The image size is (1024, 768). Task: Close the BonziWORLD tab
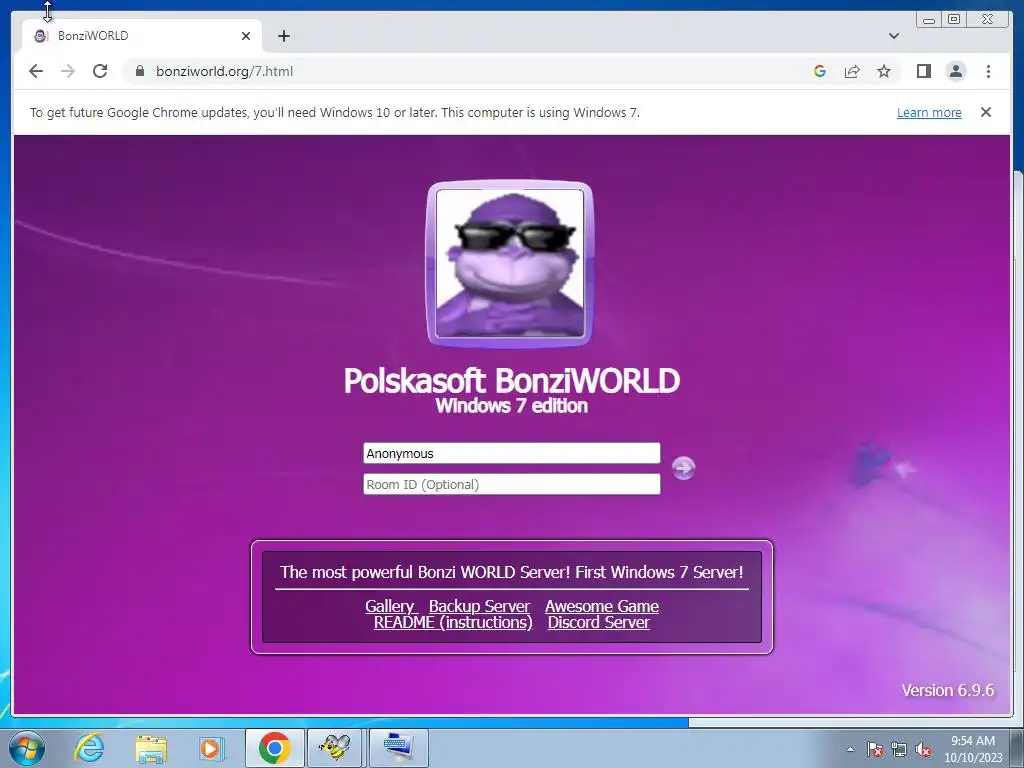pos(246,36)
